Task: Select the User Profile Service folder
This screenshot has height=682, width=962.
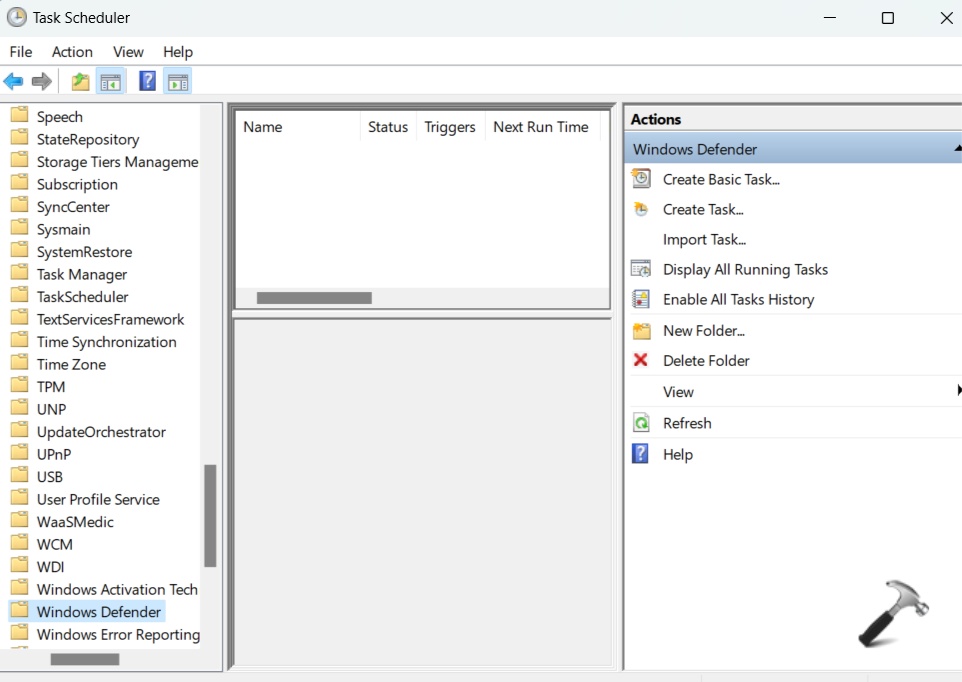Action: (98, 500)
